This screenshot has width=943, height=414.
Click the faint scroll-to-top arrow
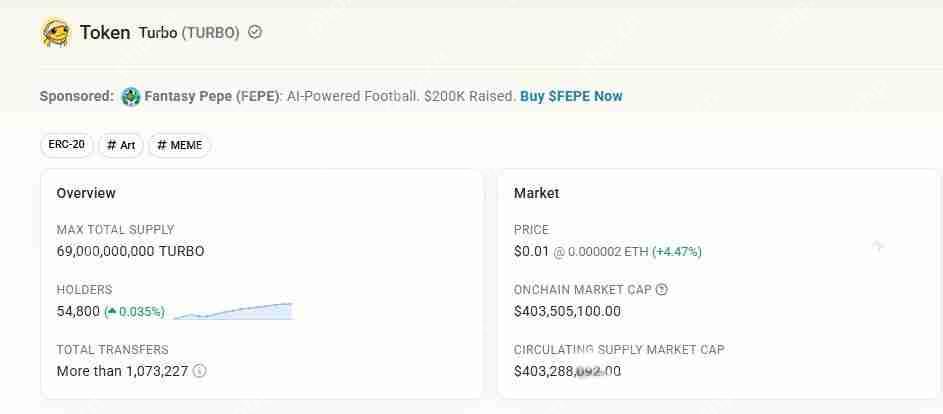878,245
